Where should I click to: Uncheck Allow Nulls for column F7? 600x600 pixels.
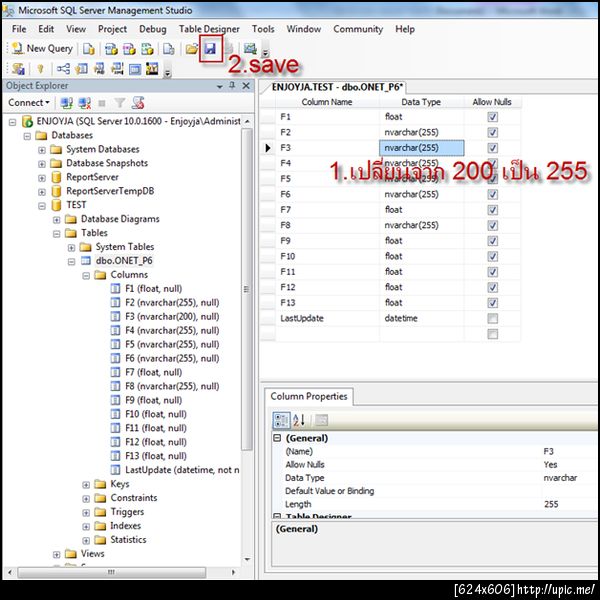pyautogui.click(x=492, y=210)
